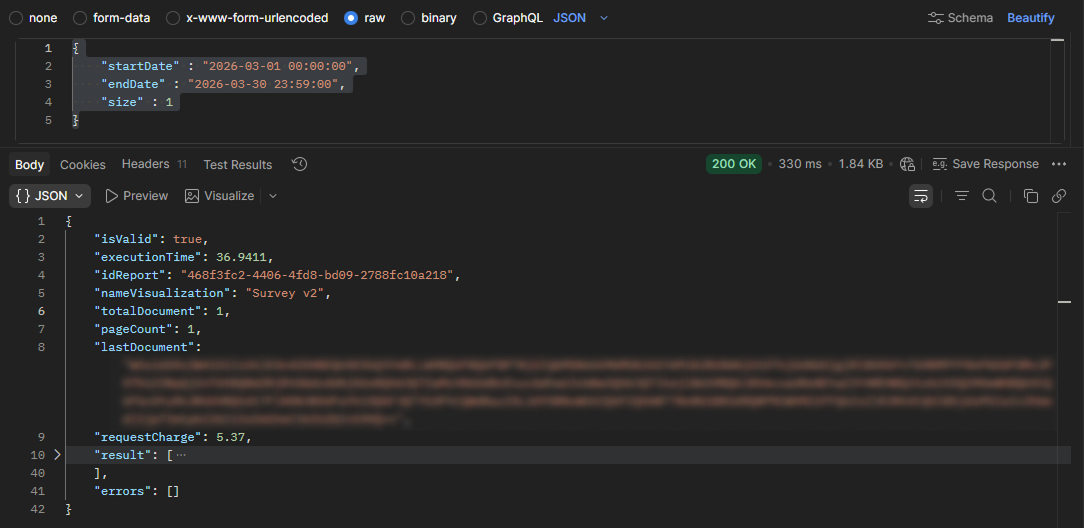The height and width of the screenshot is (528, 1084).
Task: Open the Schema panel
Action: pos(960,18)
